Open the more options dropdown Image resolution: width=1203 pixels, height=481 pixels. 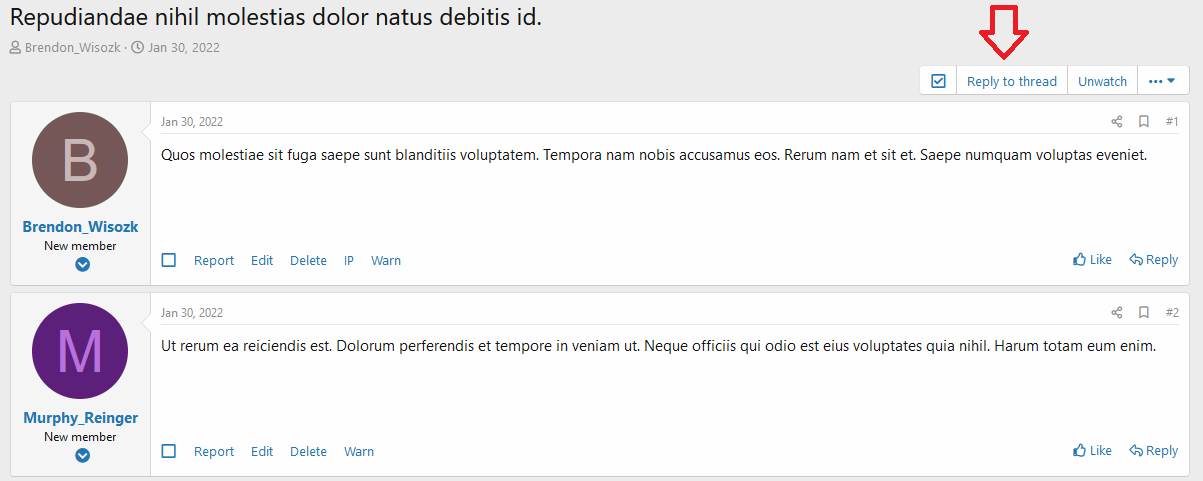click(1161, 81)
